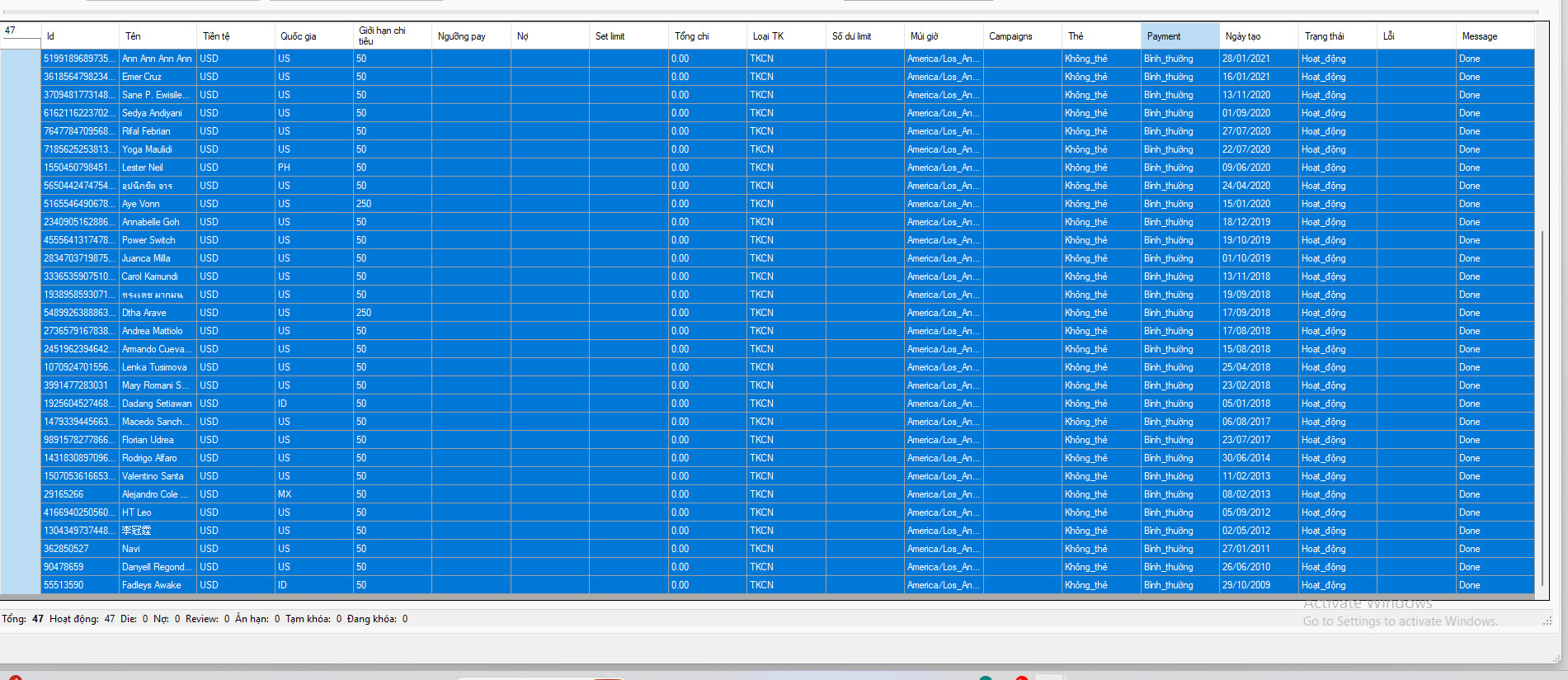Click the Set limit column header
The height and width of the screenshot is (680, 1568).
(629, 36)
